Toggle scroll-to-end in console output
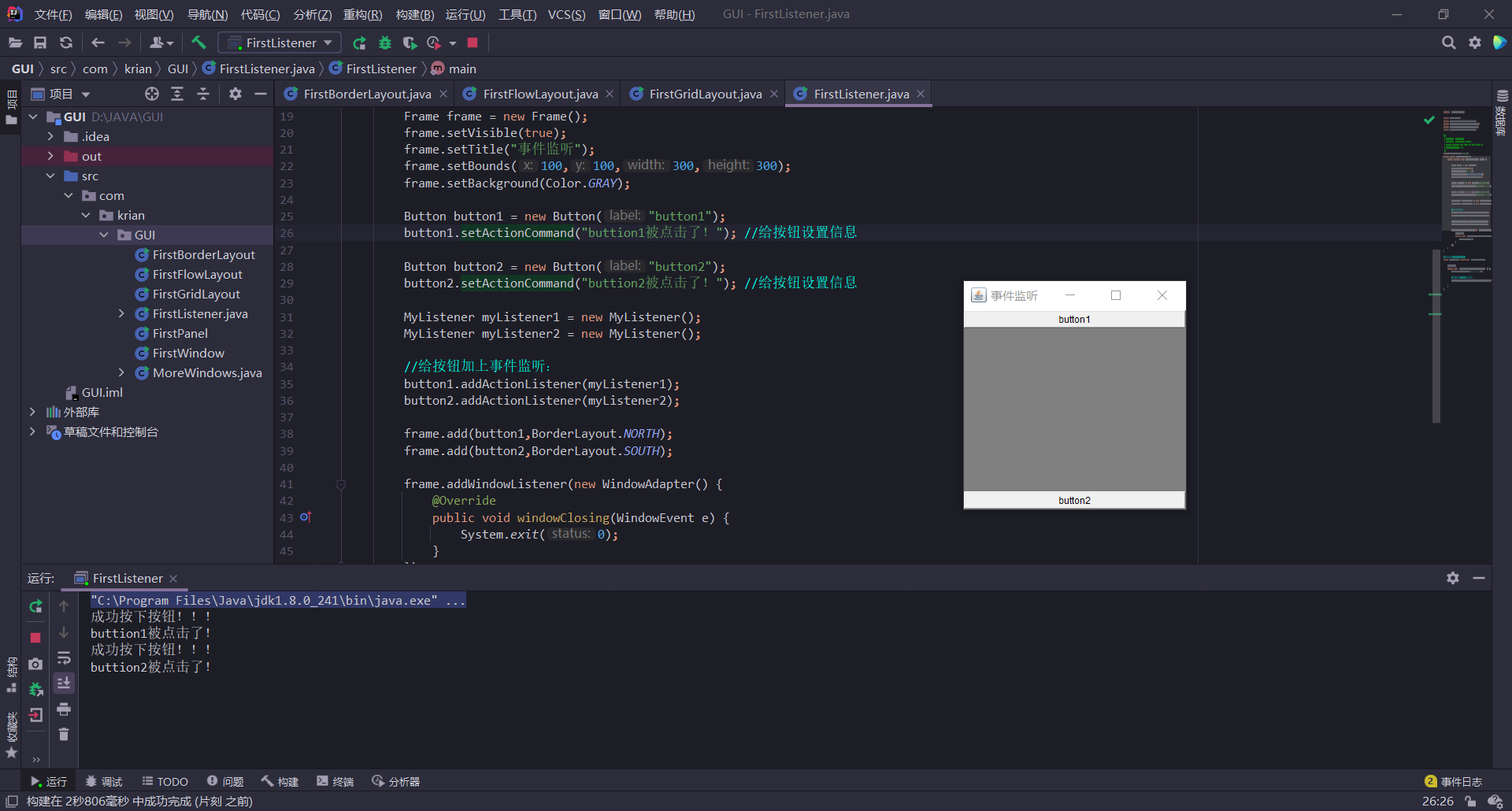The height and width of the screenshot is (811, 1512). tap(64, 683)
